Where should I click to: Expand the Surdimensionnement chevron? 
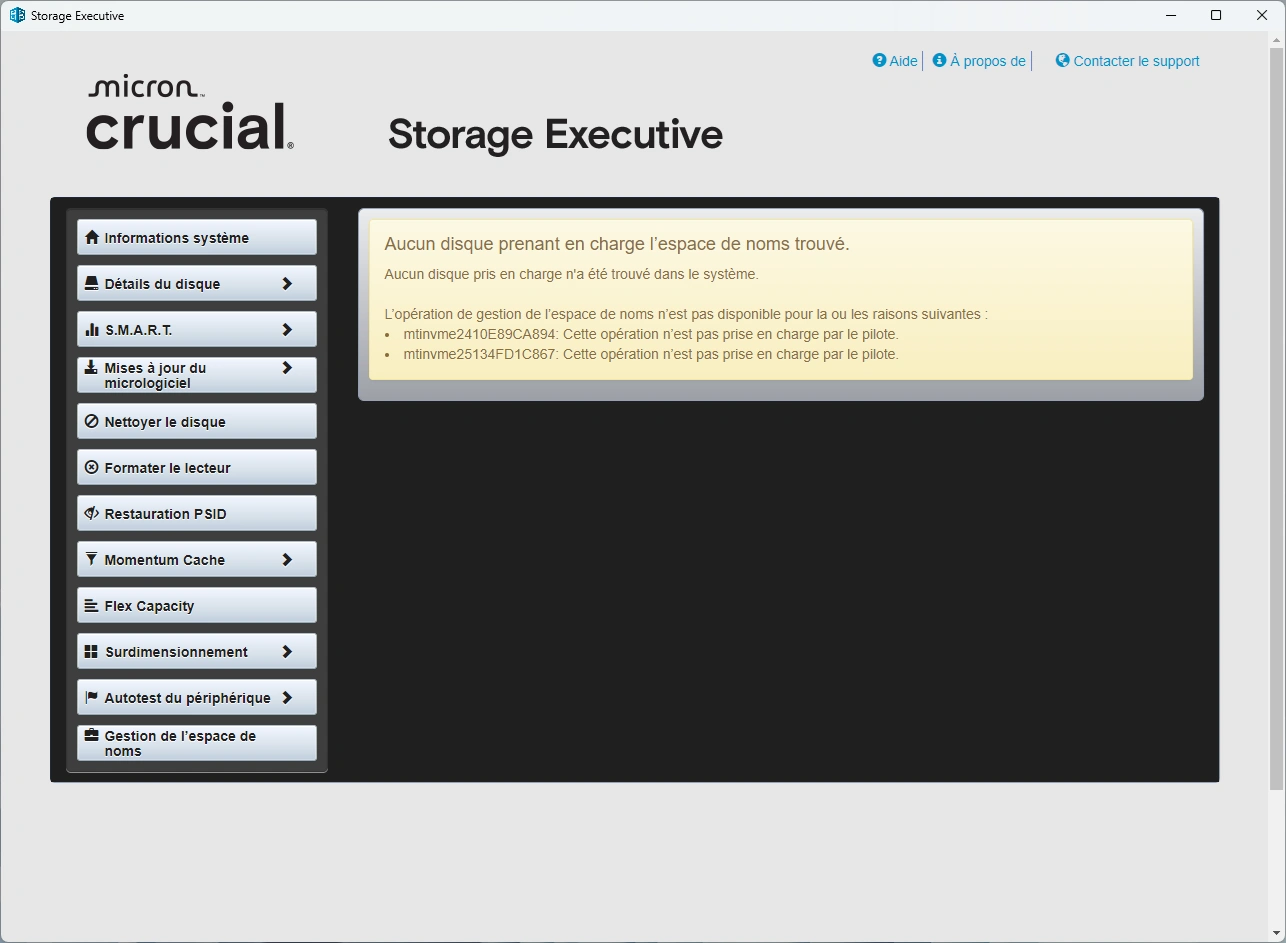coord(287,651)
